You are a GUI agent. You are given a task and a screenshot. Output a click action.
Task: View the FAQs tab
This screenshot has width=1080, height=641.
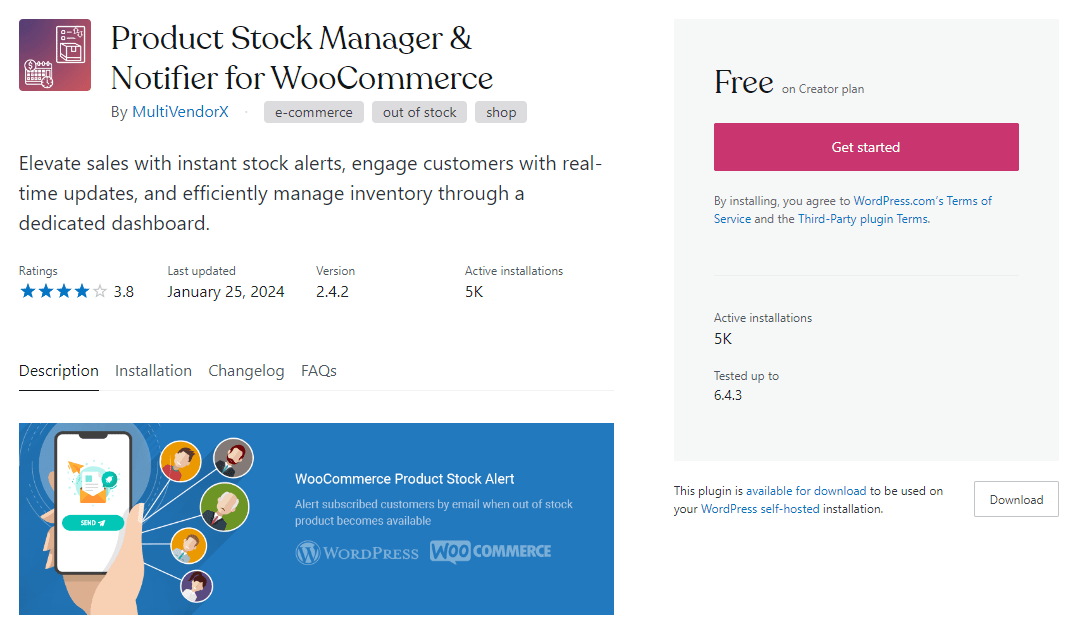coord(318,370)
